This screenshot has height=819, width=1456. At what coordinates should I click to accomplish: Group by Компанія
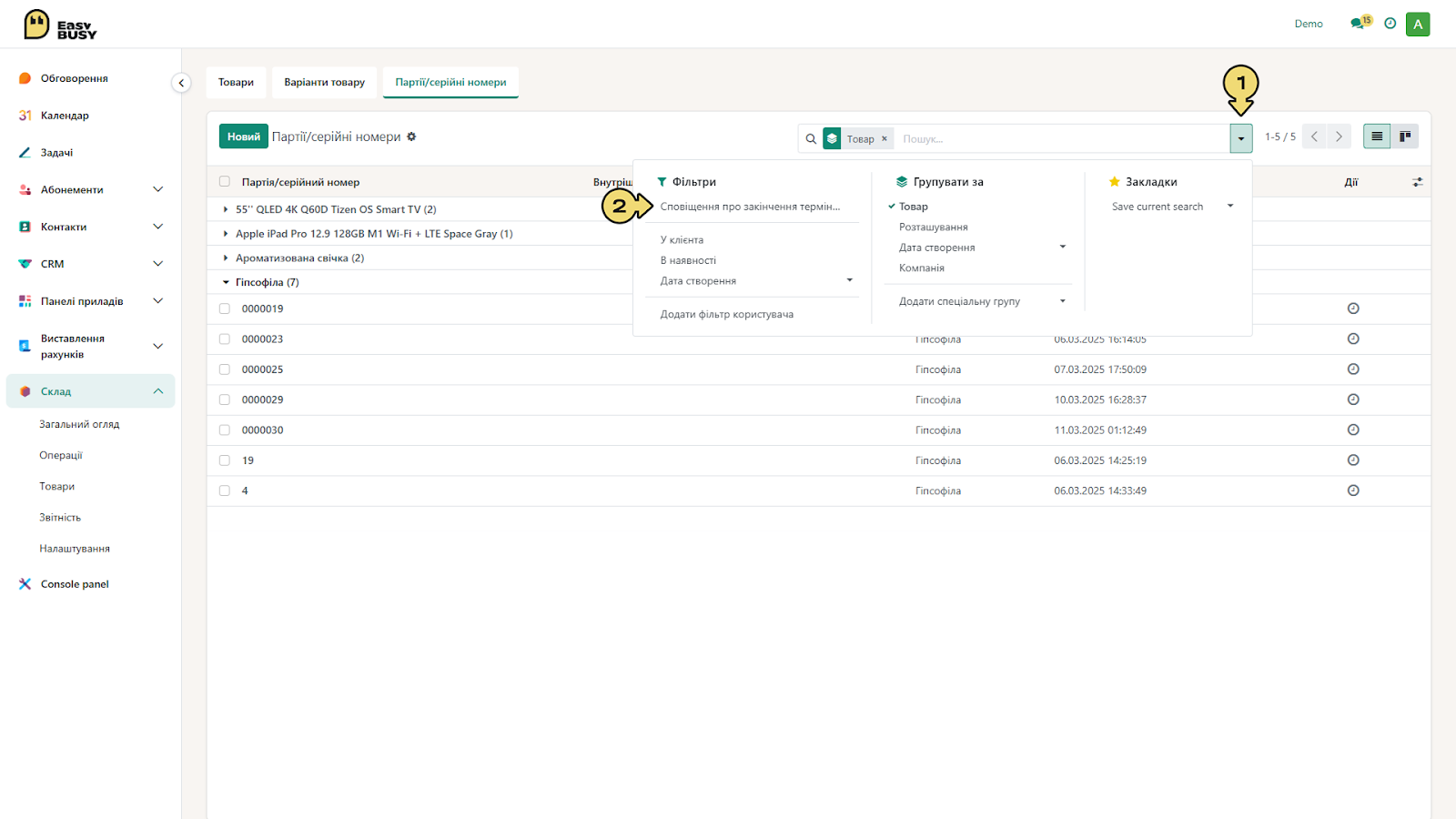922,268
